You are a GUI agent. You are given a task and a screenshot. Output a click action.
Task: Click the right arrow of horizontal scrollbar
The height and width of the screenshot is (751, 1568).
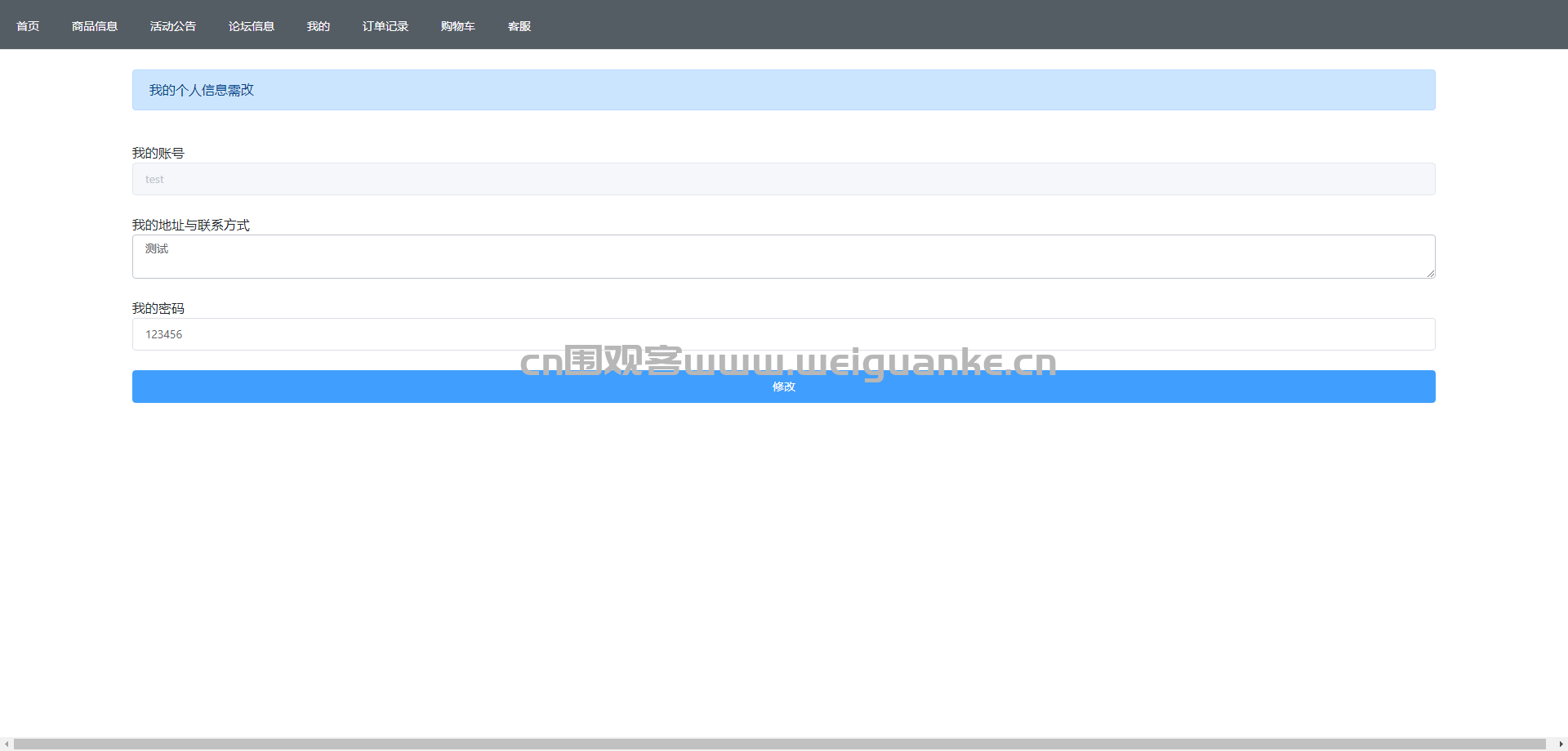pos(1561,744)
